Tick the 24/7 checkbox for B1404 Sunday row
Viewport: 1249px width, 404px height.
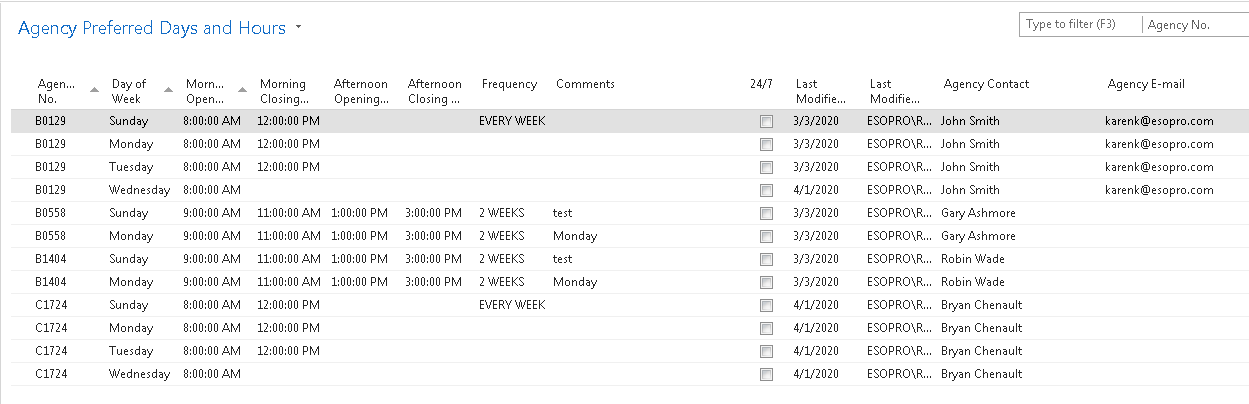766,260
